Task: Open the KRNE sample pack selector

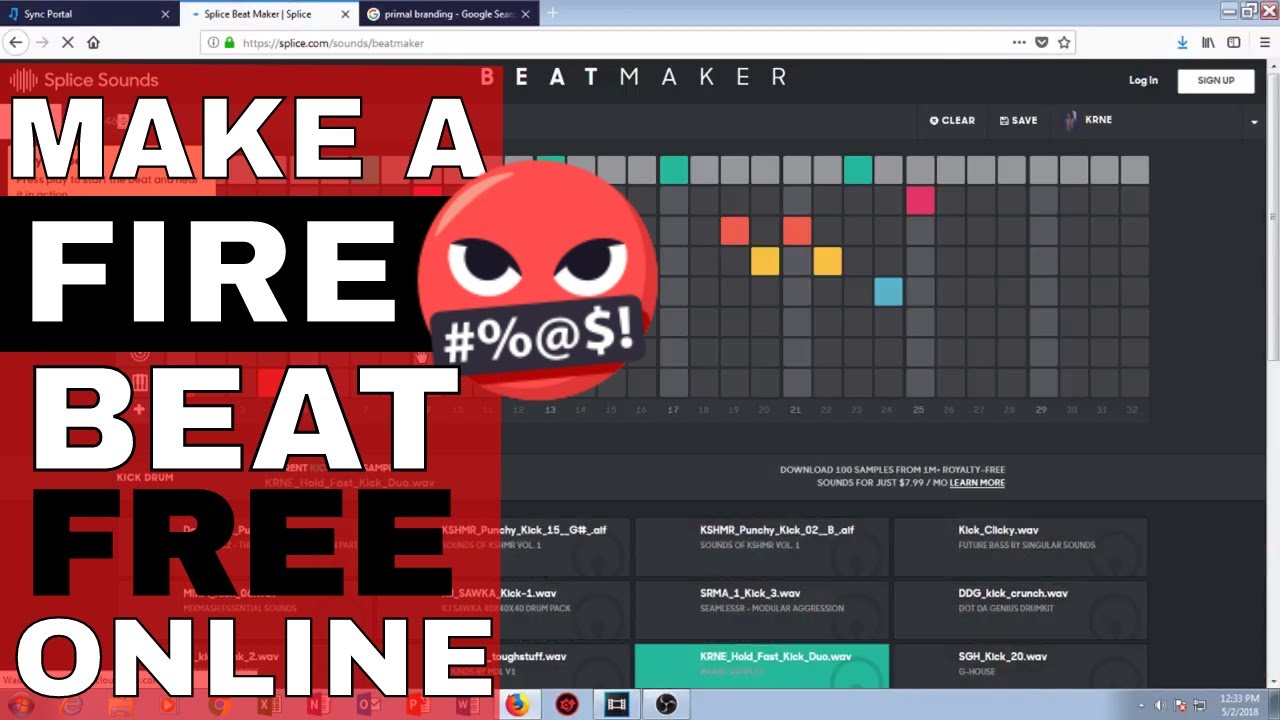Action: [1089, 120]
